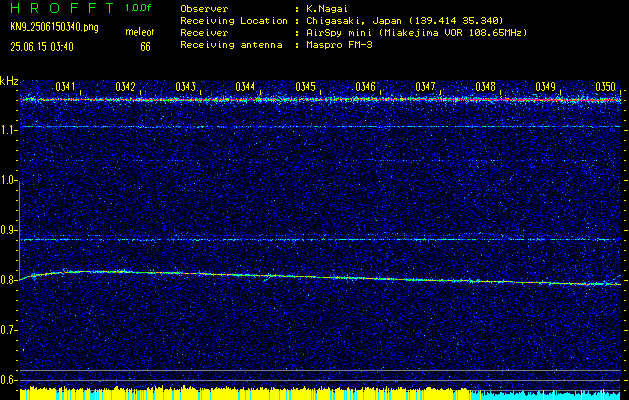Viewport: 629px width, 400px height.
Task: Click the meteor count value 66
Action: point(145,47)
